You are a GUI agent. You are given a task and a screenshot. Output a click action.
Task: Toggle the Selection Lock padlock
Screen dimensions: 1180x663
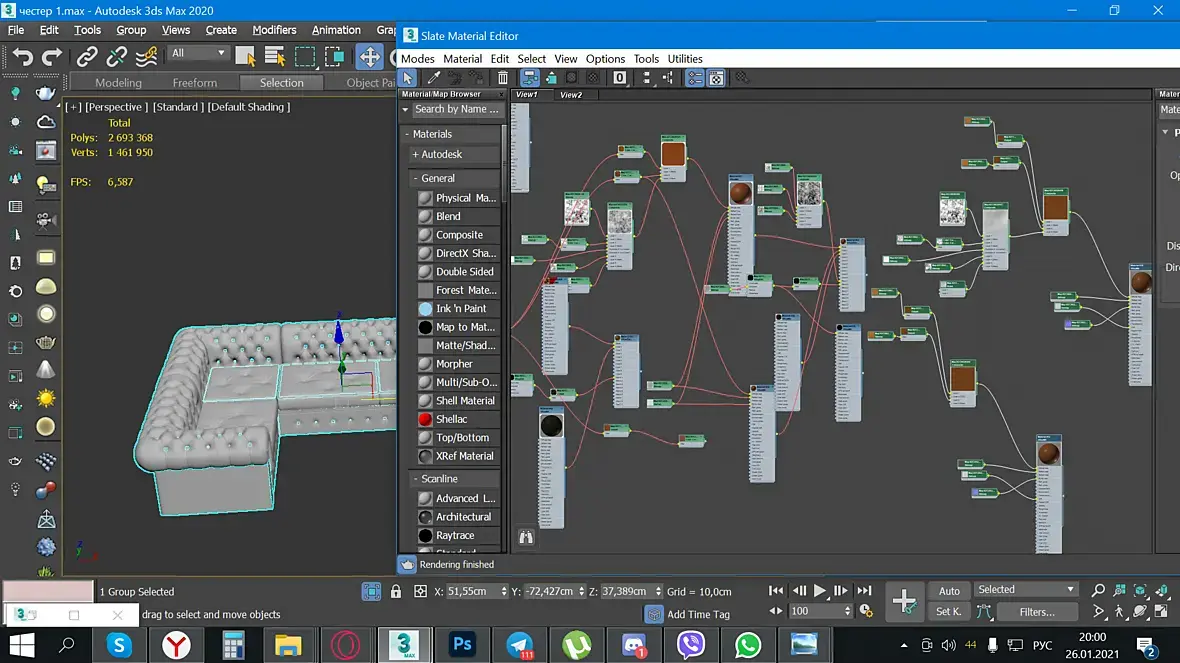[x=396, y=591]
